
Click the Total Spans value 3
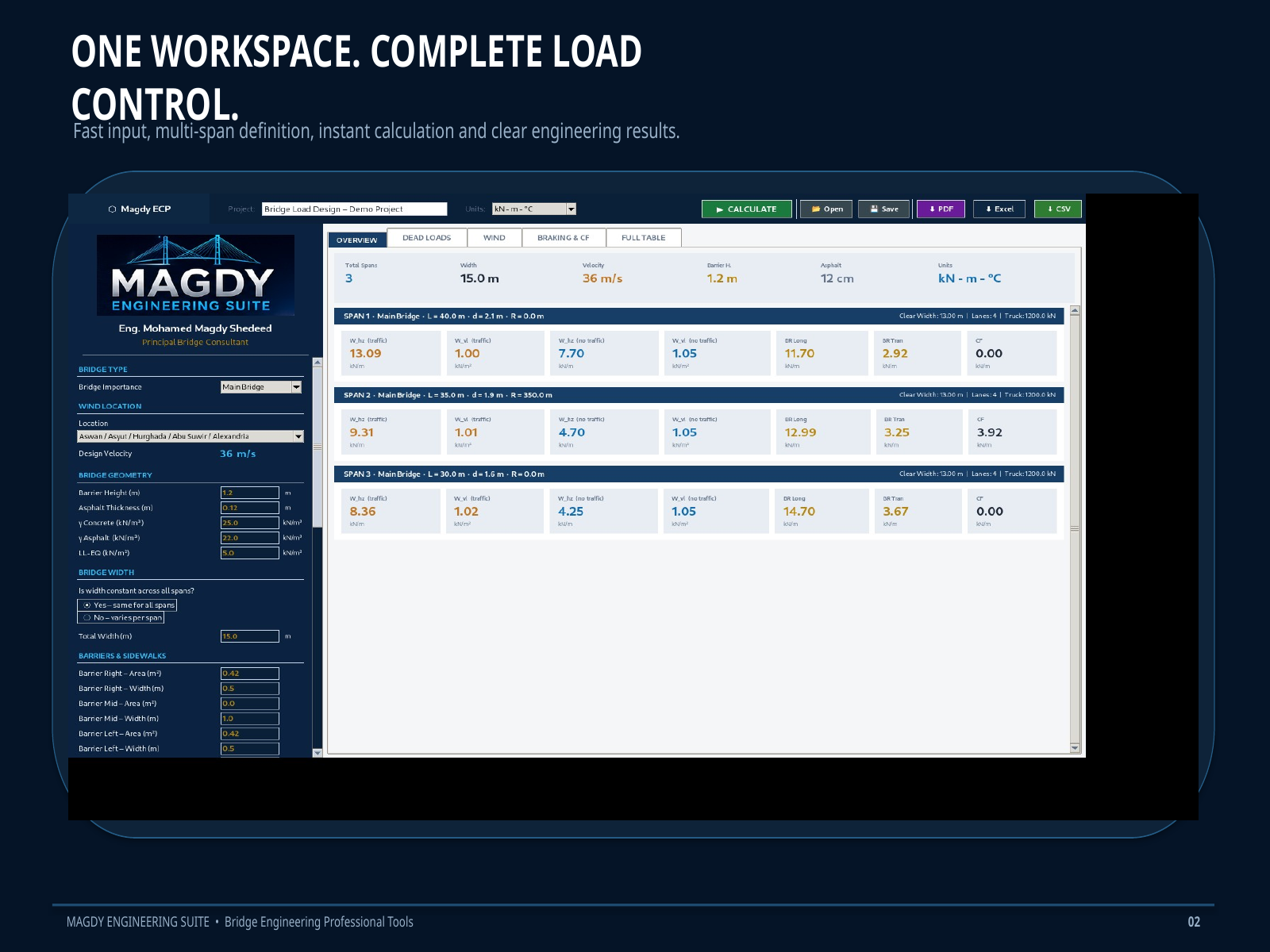pyautogui.click(x=348, y=278)
